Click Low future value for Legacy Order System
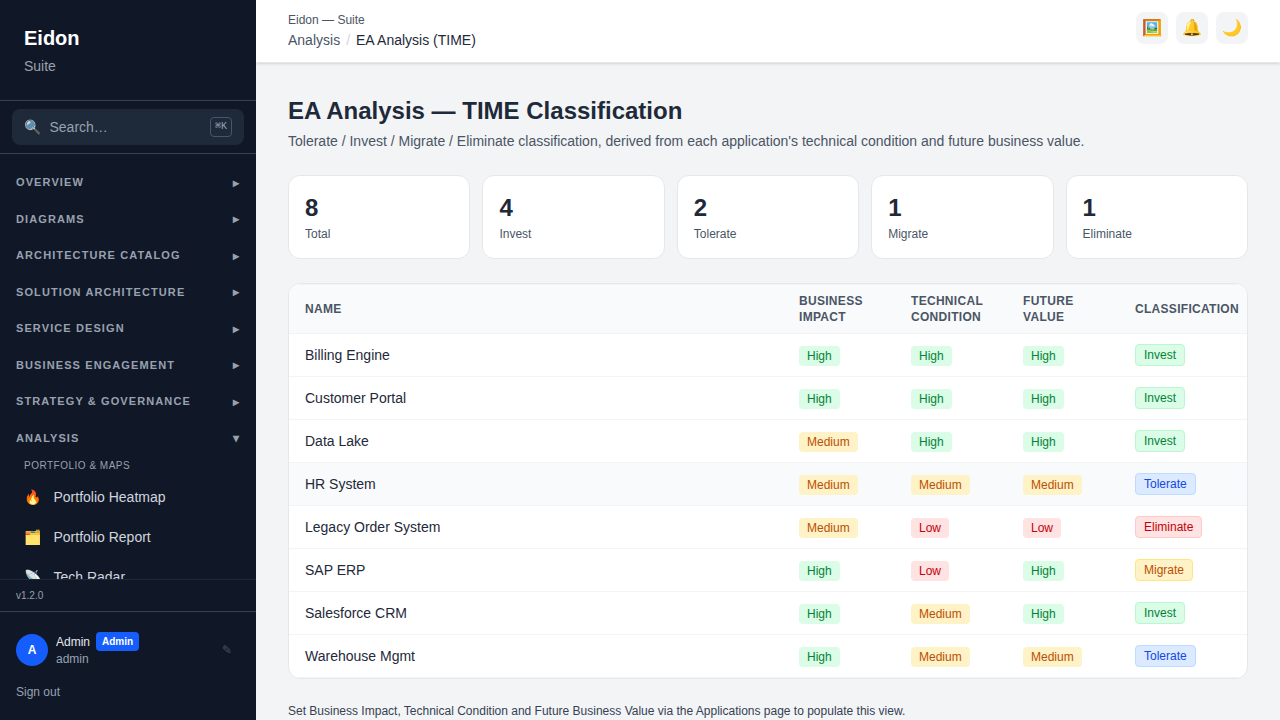 [x=1042, y=528]
